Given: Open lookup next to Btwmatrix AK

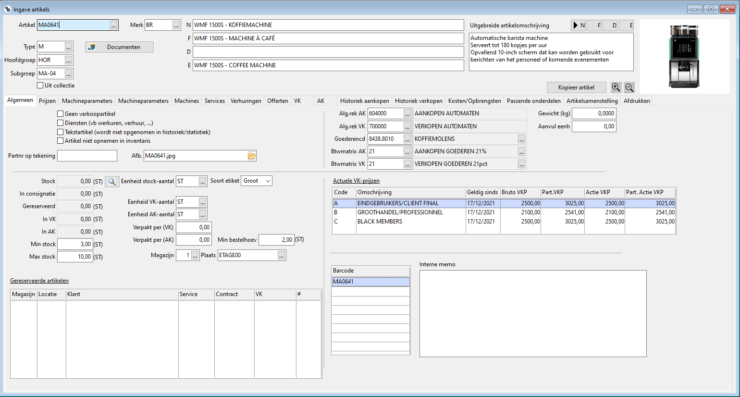Looking at the screenshot, I should (x=407, y=152).
